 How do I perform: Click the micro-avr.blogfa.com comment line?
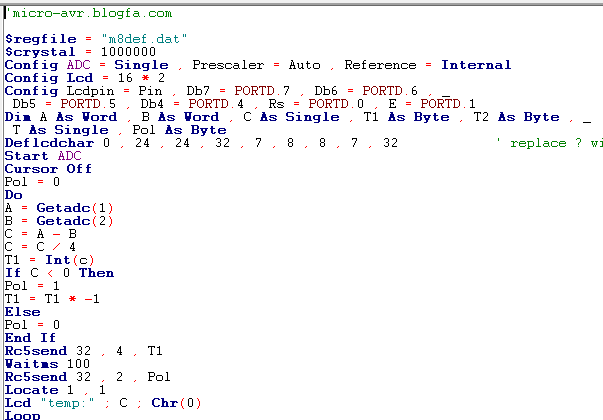[x=90, y=14]
